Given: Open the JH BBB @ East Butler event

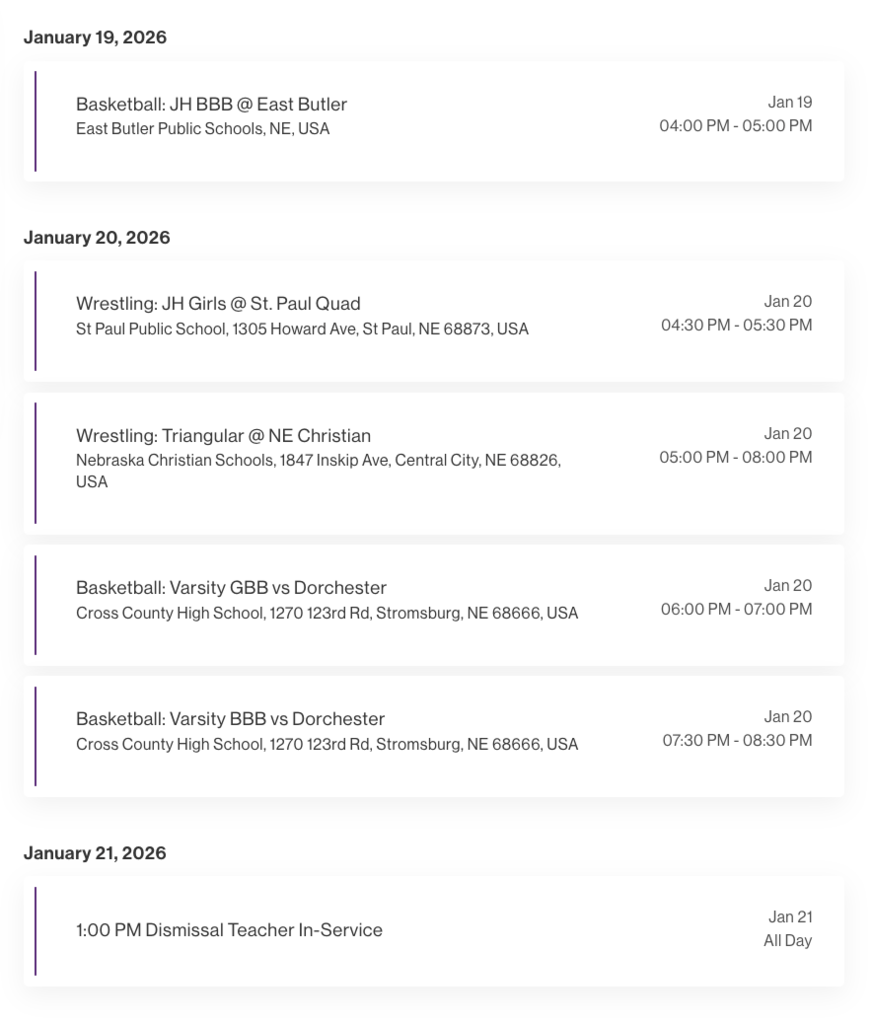Looking at the screenshot, I should tap(211, 104).
